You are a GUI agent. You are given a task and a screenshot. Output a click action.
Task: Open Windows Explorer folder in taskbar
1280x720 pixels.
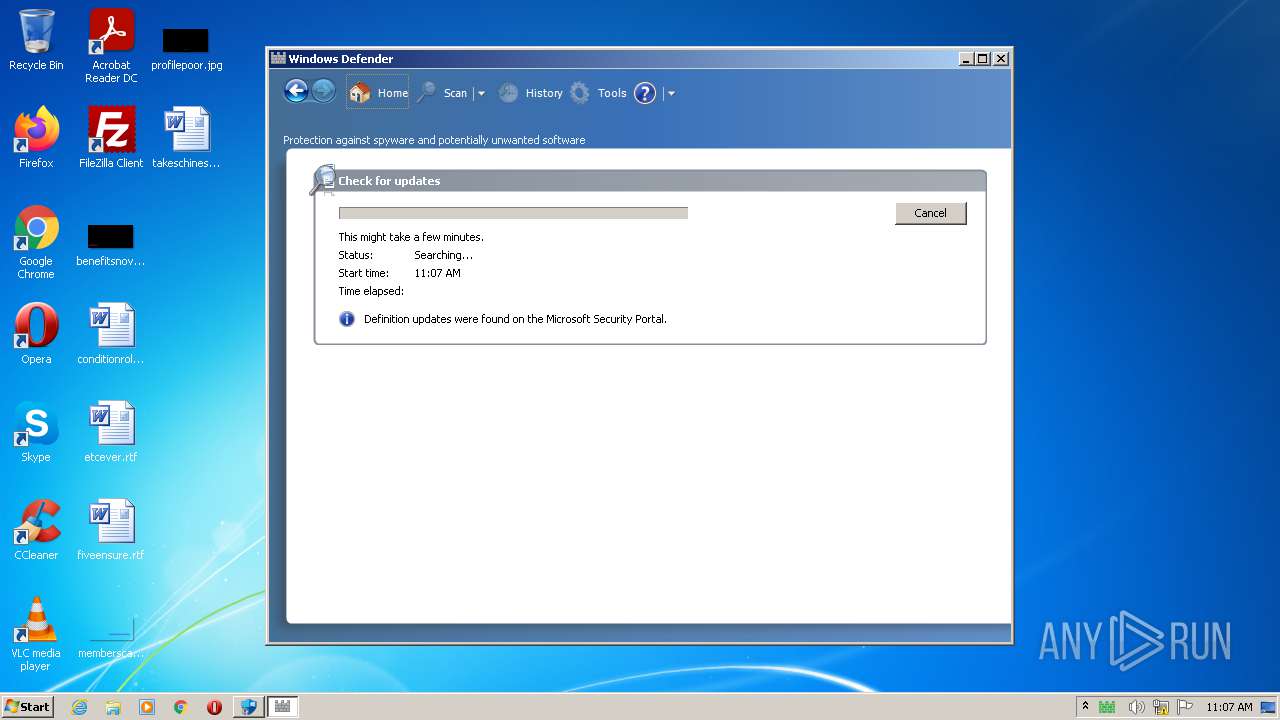click(x=113, y=707)
